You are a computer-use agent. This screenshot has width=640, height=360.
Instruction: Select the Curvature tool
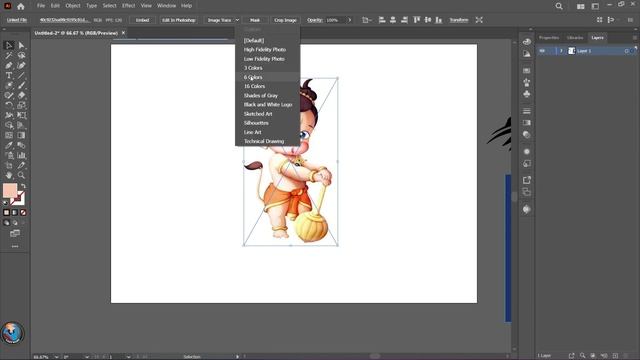point(21,65)
